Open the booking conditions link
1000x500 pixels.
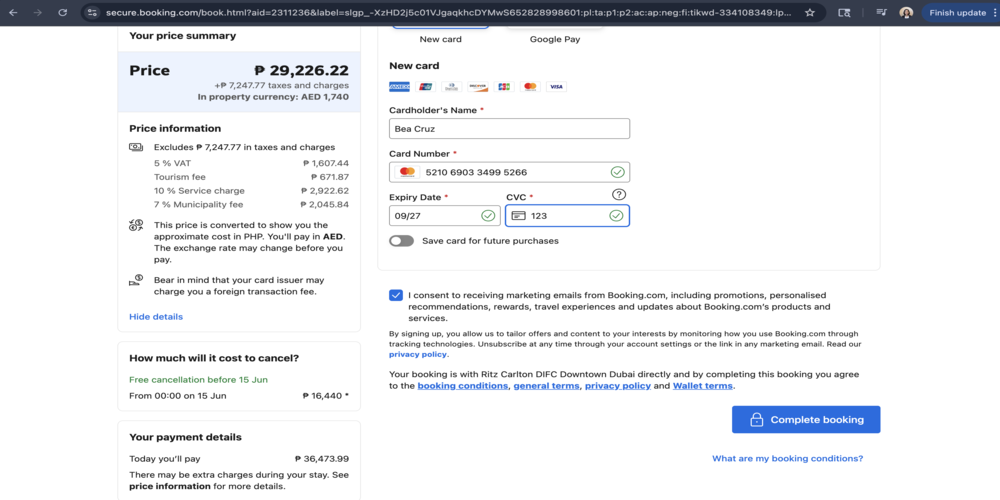click(463, 386)
